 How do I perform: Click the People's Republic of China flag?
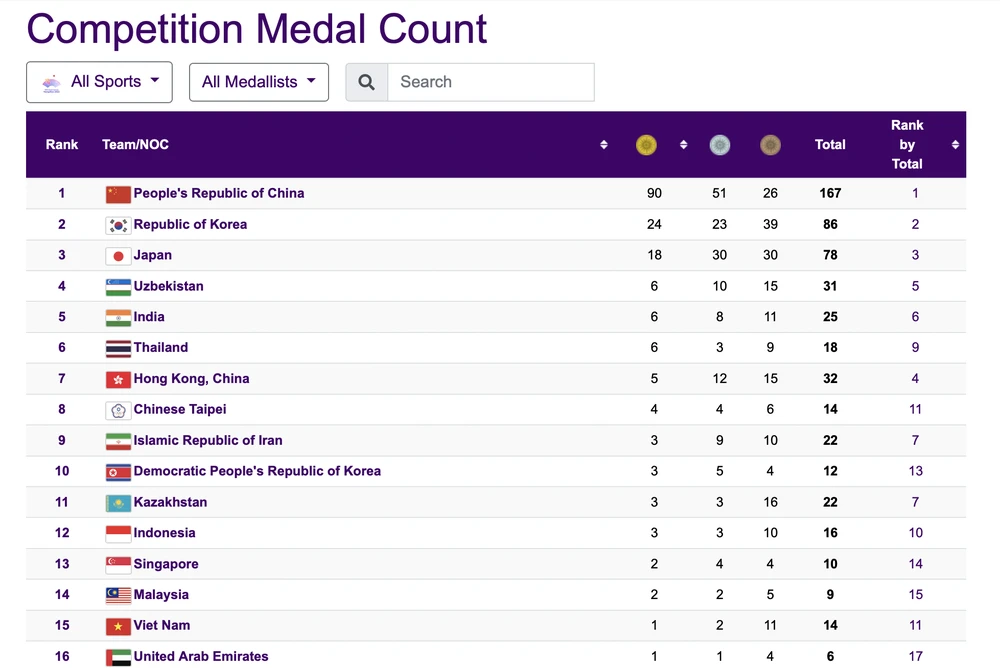118,194
